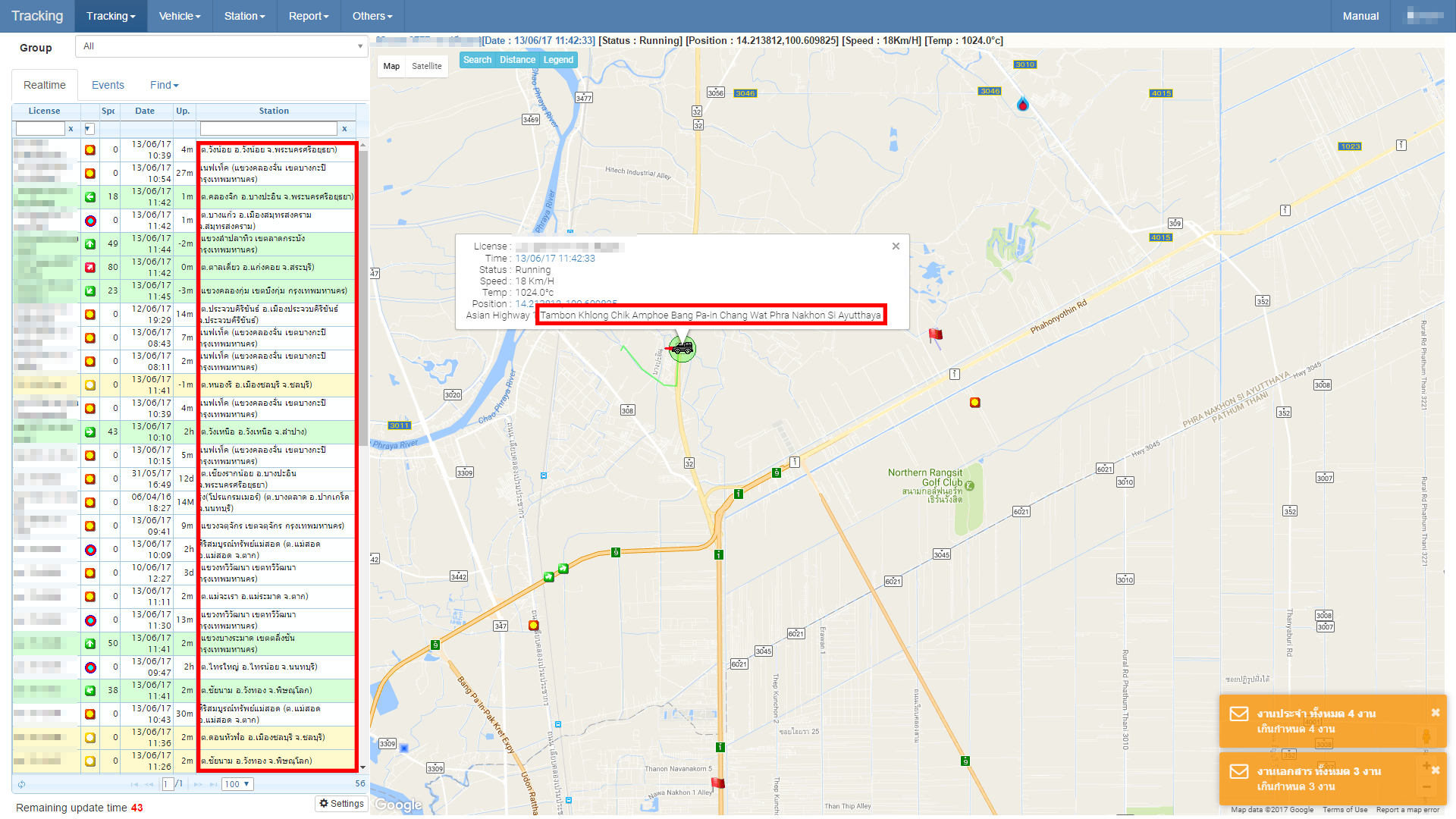The height and width of the screenshot is (819, 1456).
Task: Open the Vehicle menu
Action: pos(180,16)
